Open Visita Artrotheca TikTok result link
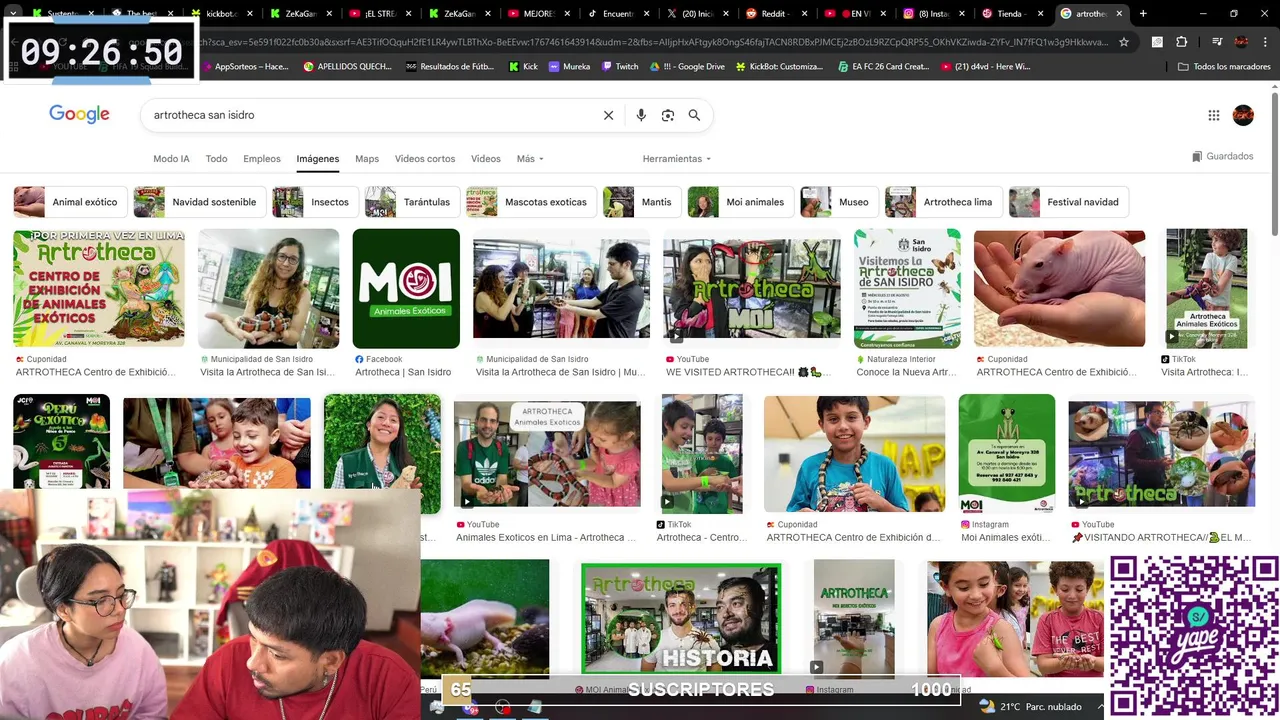The width and height of the screenshot is (1280, 720). (x=1204, y=372)
